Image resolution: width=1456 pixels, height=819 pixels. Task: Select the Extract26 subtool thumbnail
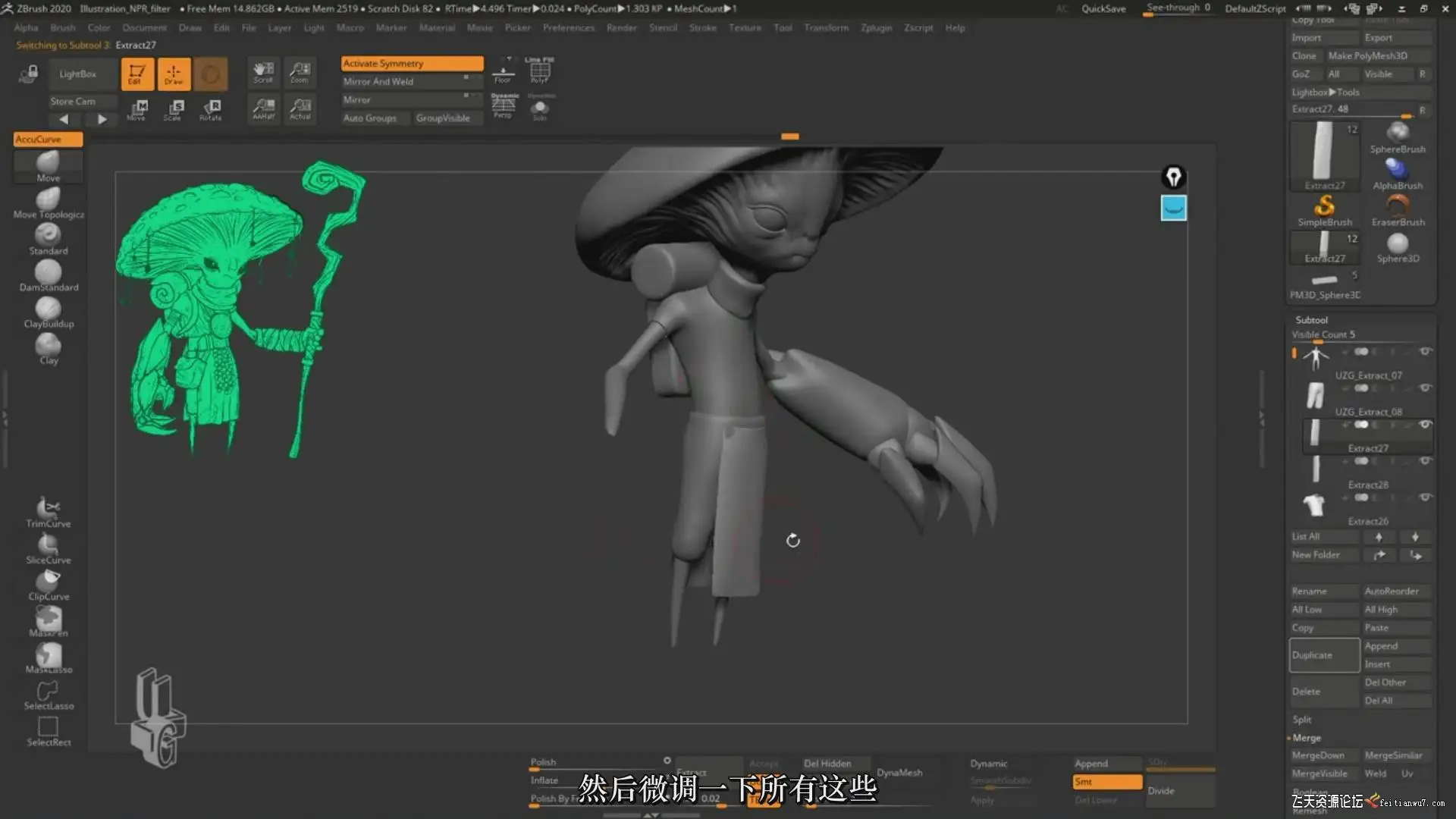tap(1314, 505)
